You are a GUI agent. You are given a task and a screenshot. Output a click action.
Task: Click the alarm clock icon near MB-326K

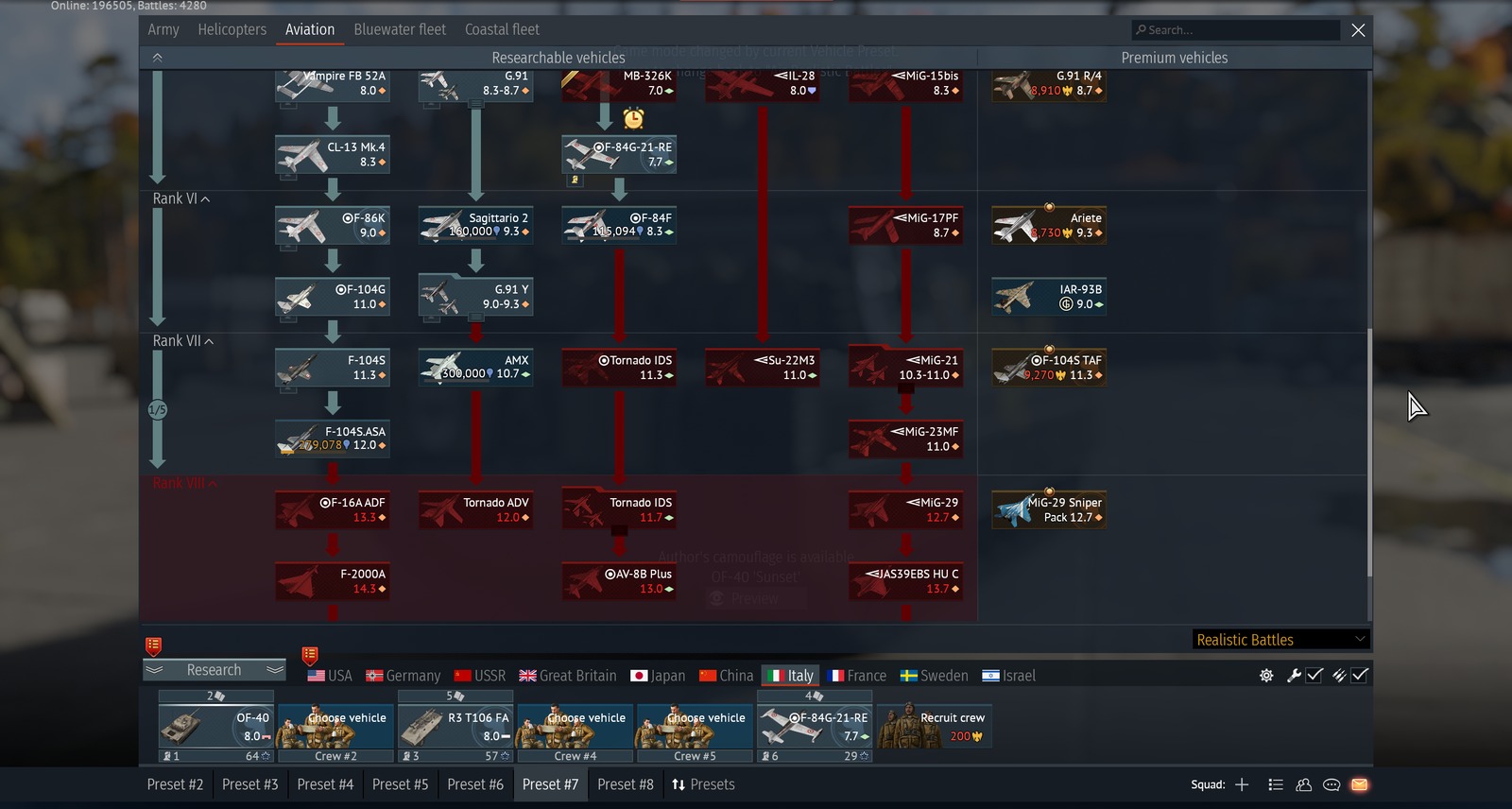tap(633, 118)
